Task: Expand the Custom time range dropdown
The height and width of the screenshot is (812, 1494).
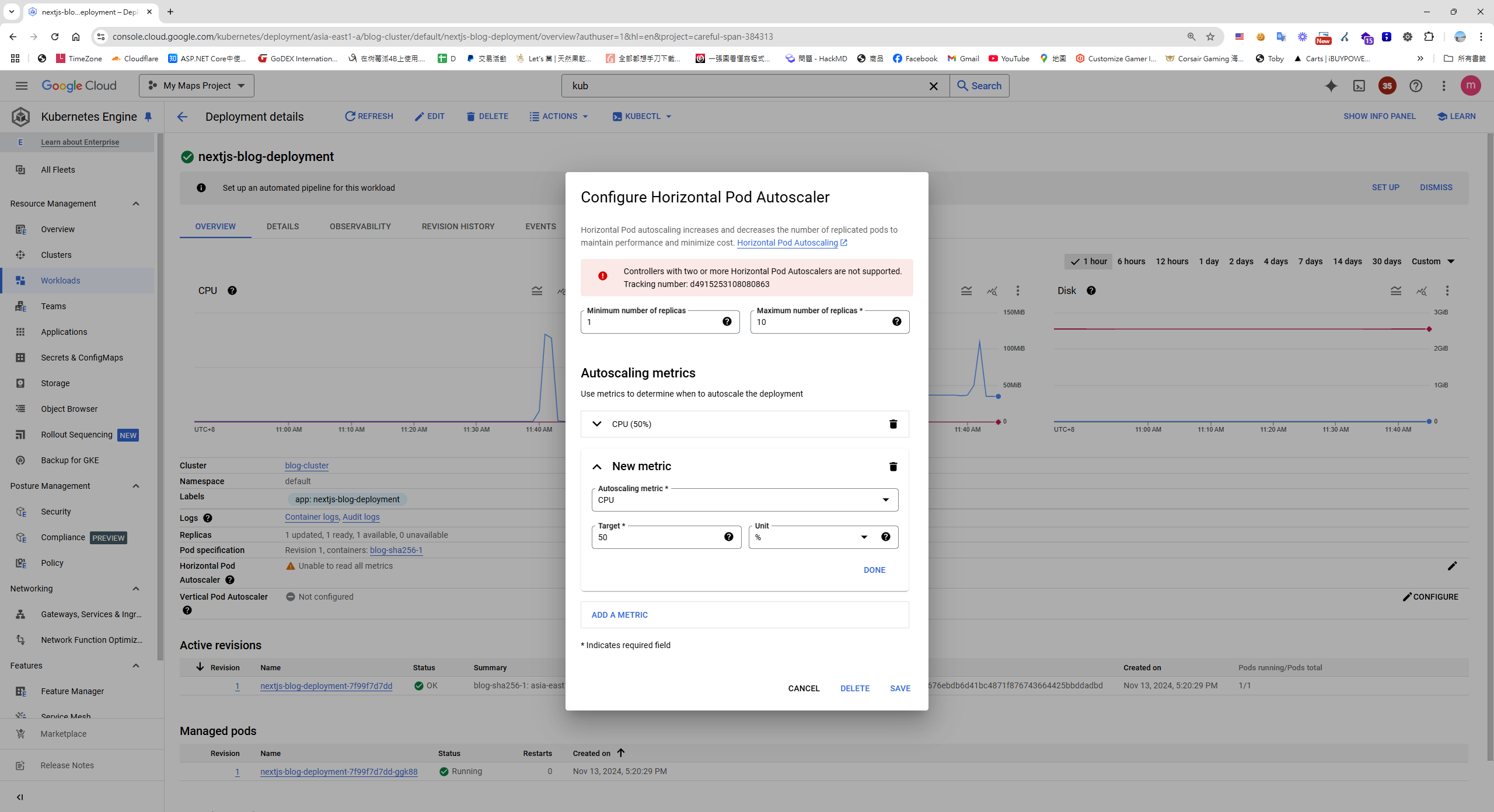Action: click(x=1433, y=261)
